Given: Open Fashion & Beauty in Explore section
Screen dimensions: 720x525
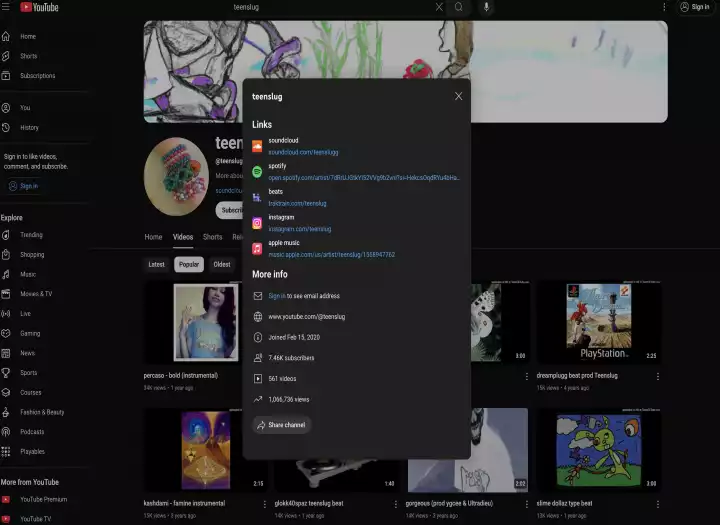Looking at the screenshot, I should point(44,412).
